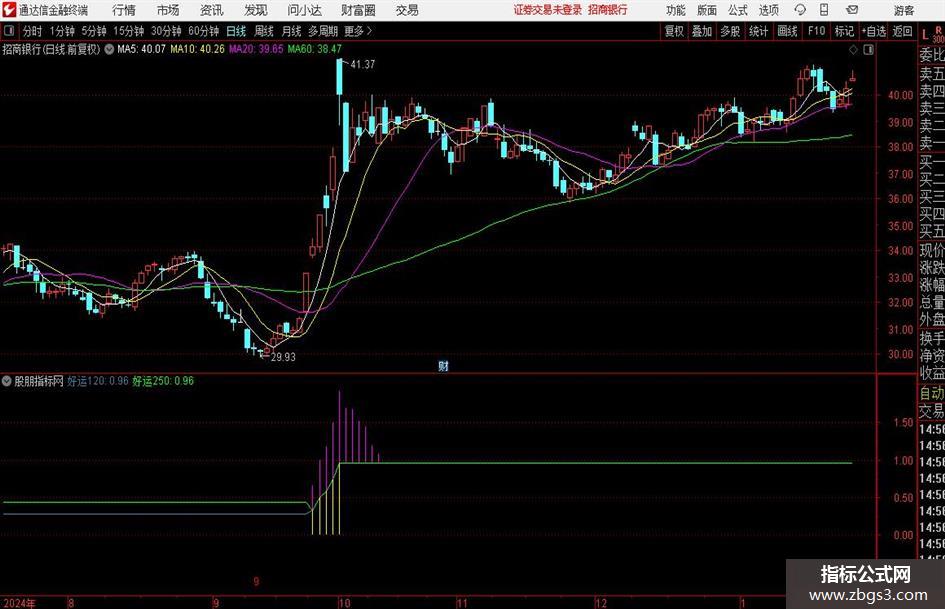Click the MA5: 40.07 label
The height and width of the screenshot is (609, 945).
tap(141, 49)
